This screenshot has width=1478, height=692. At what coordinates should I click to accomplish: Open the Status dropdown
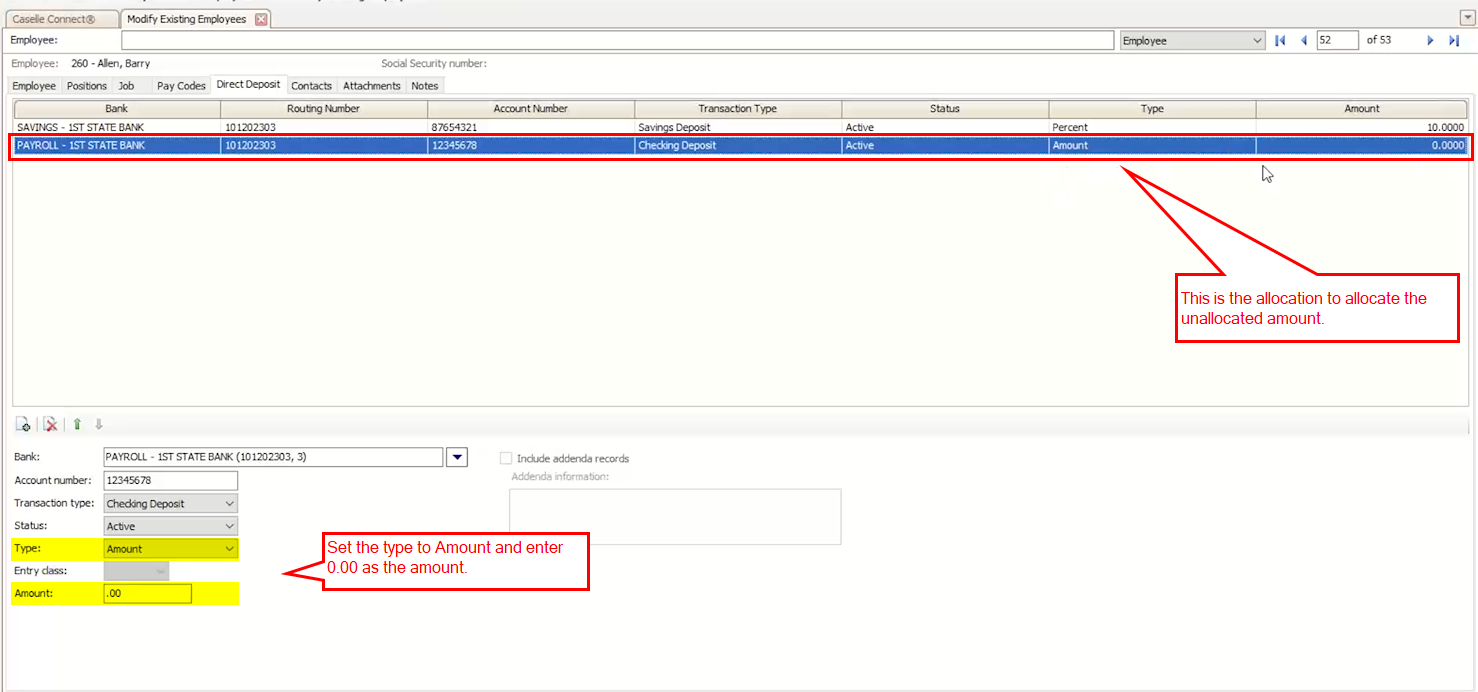click(229, 526)
